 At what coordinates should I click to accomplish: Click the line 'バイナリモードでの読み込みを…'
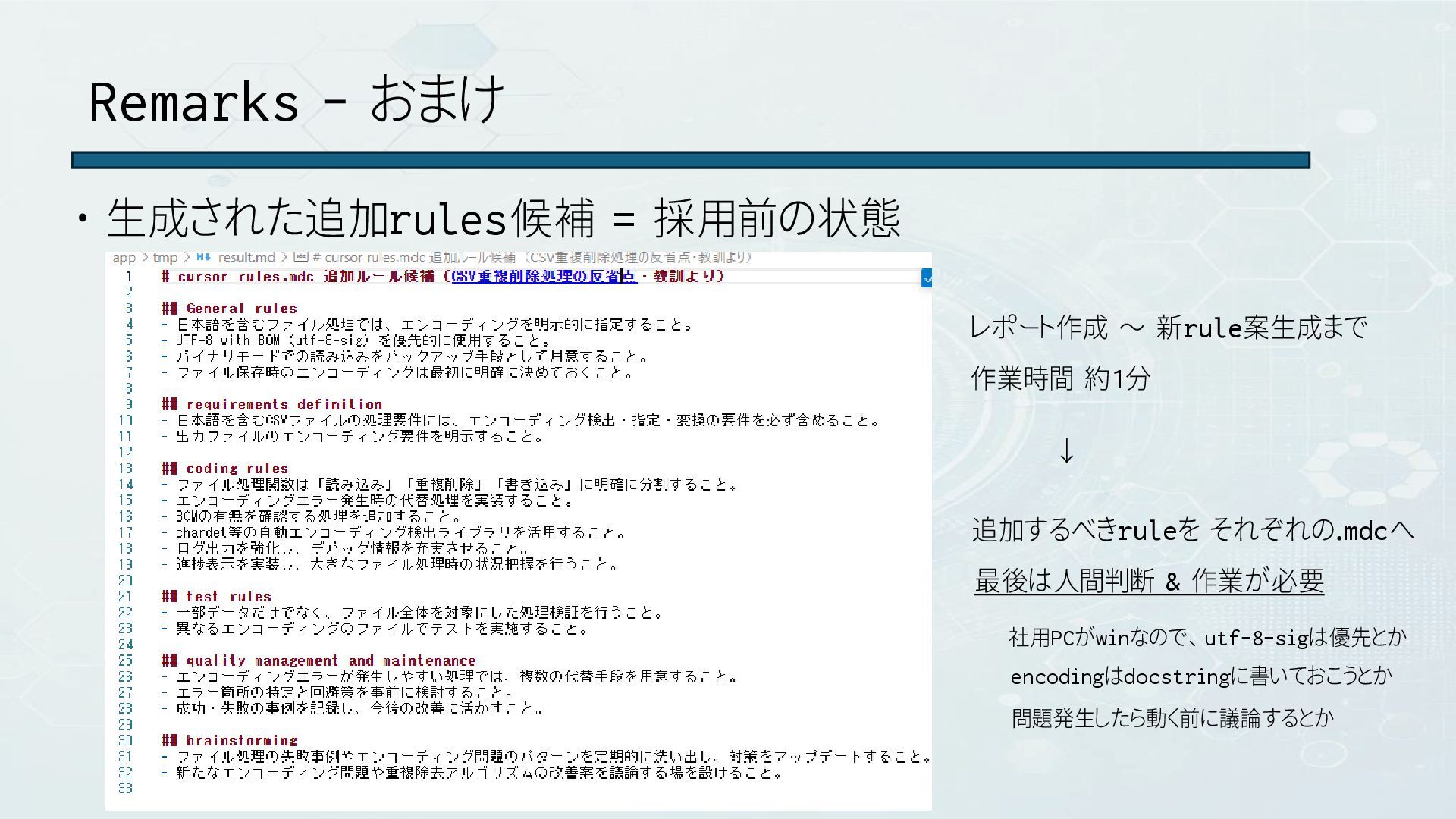pyautogui.click(x=406, y=356)
